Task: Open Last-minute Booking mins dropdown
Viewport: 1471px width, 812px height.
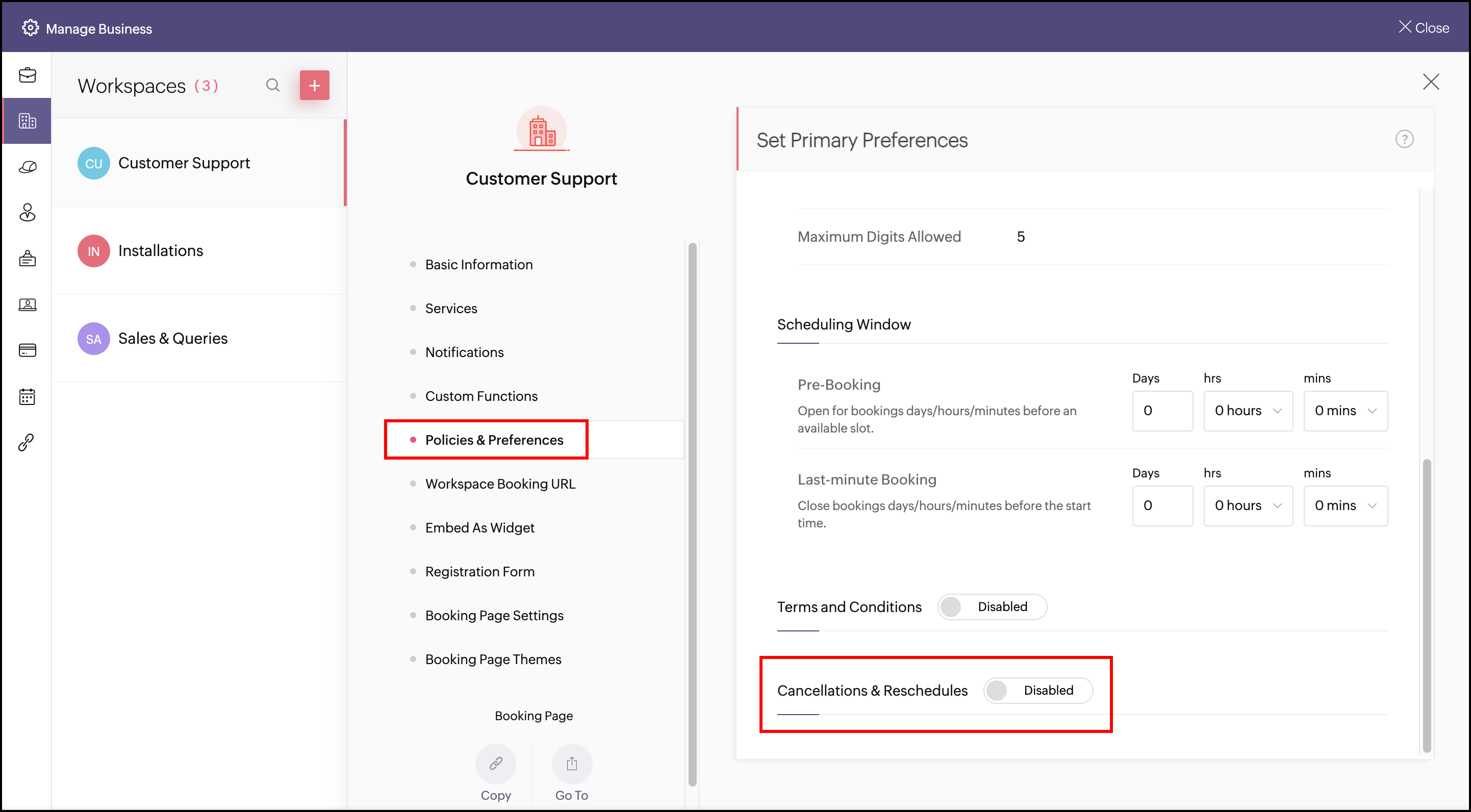Action: click(x=1345, y=505)
